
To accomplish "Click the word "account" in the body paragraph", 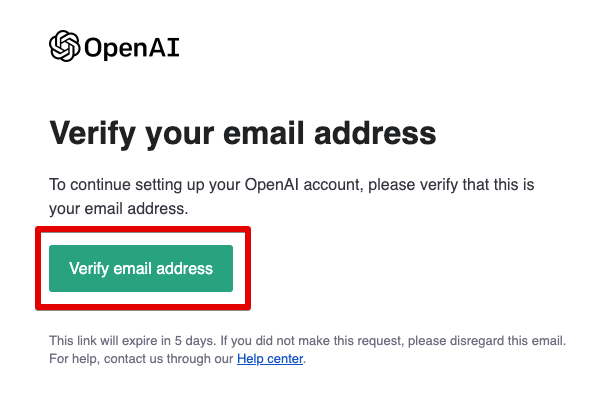I will coord(333,185).
